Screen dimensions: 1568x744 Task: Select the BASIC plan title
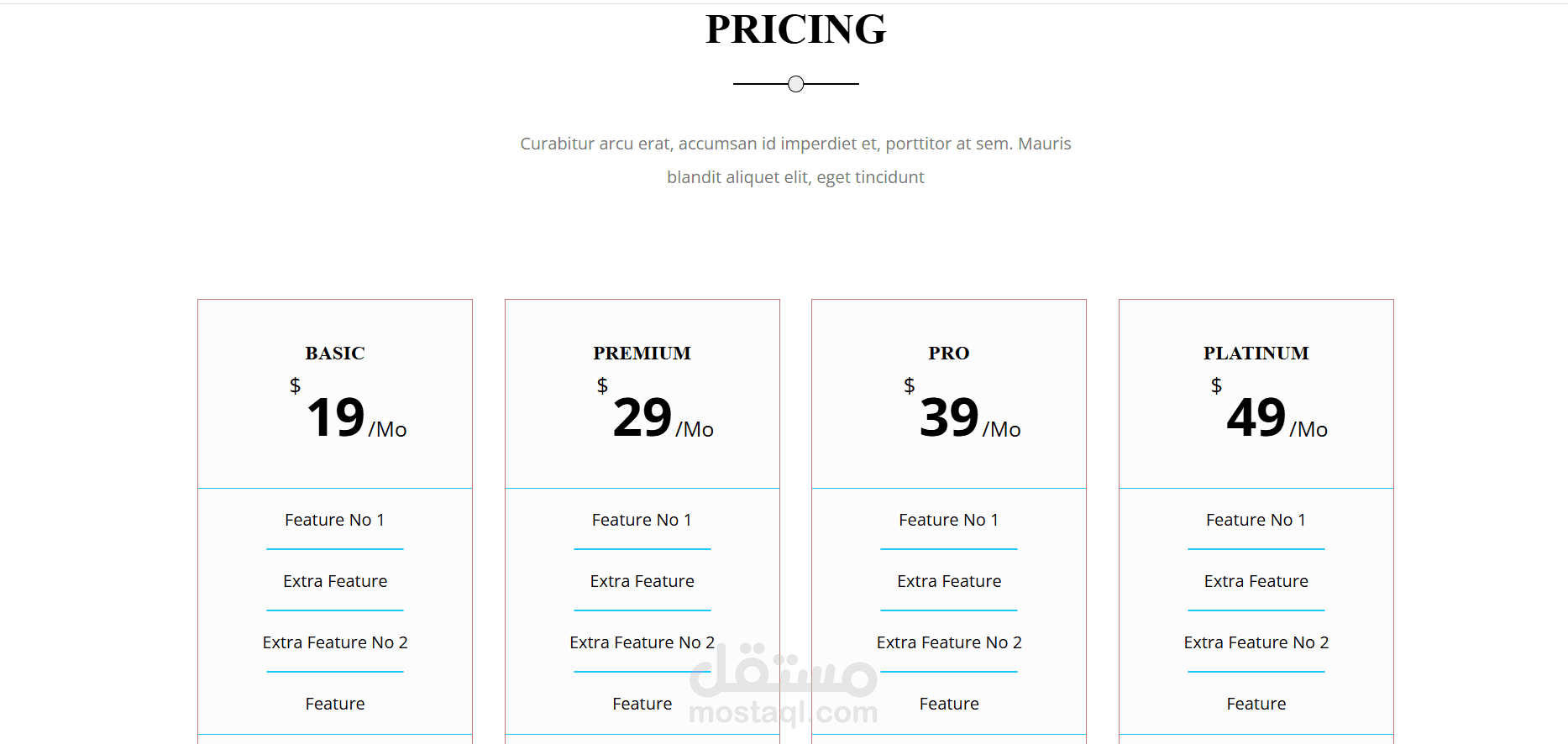[335, 354]
